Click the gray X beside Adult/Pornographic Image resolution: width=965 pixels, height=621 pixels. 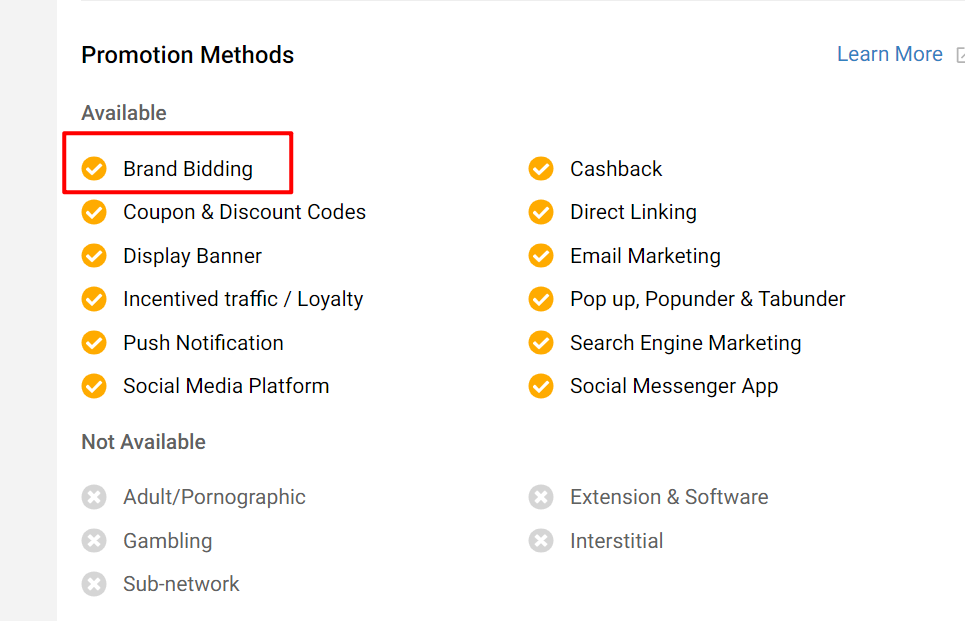(x=94, y=497)
